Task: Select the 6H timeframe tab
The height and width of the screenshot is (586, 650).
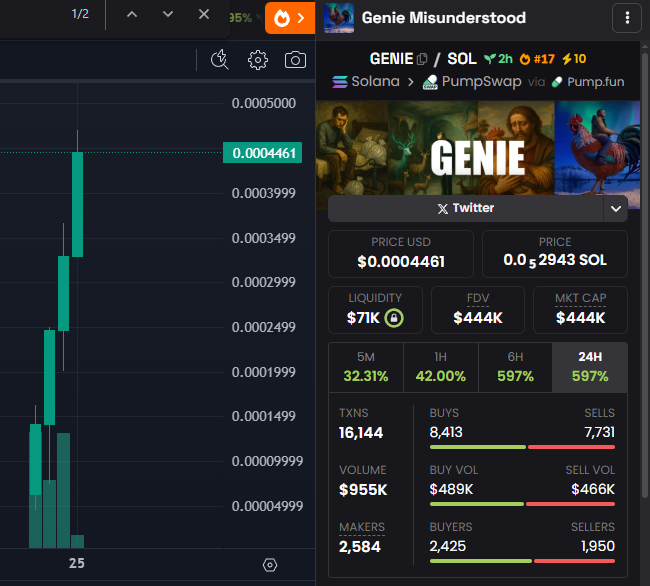Action: click(x=515, y=368)
